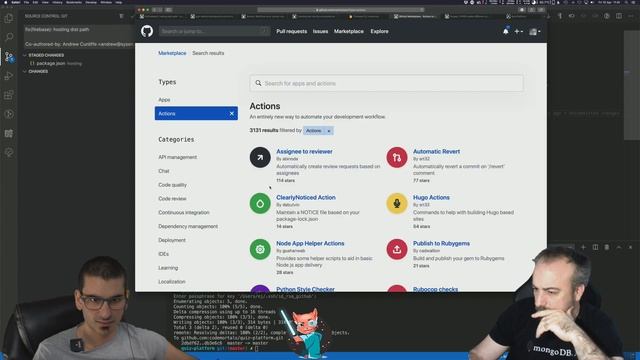
Task: Open the Node App Helper Actions link
Action: point(310,243)
